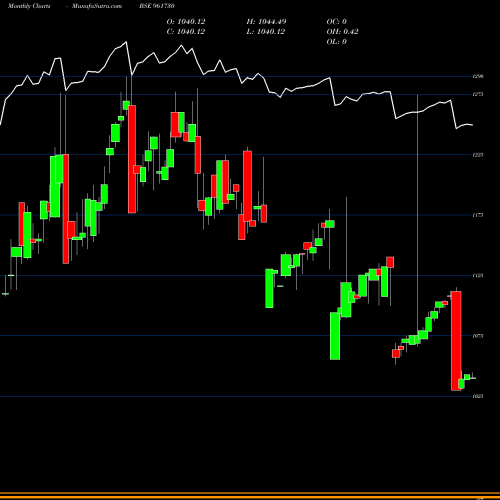This screenshot has width=500, height=500.
Task: Click the 'OH: 0.42' readout
Action: 342,32
